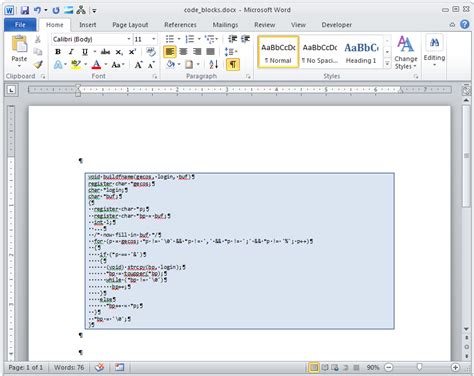Click the Paste clipboard icon

coord(19,45)
